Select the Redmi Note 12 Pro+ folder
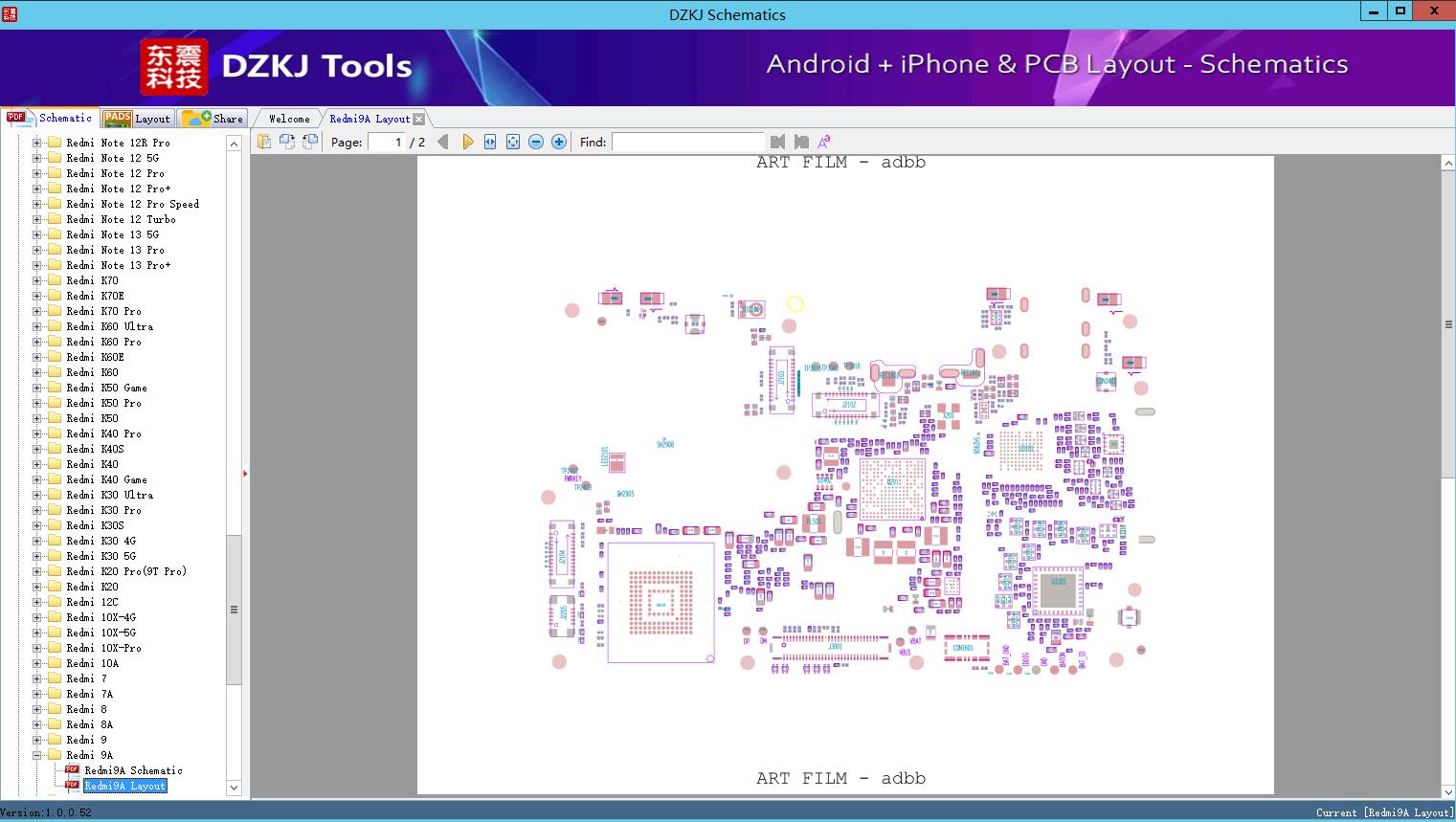Image resolution: width=1456 pixels, height=822 pixels. coord(119,189)
